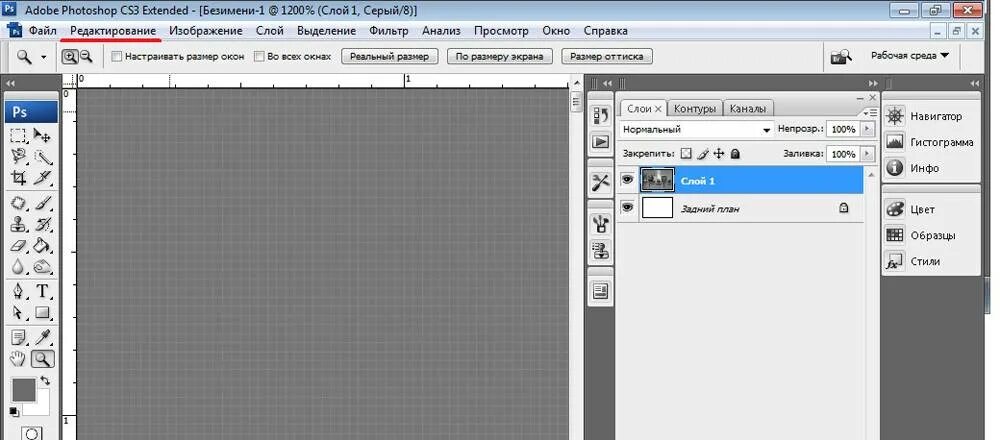
Task: Select the Blur (water drop) tool
Action: [18, 267]
